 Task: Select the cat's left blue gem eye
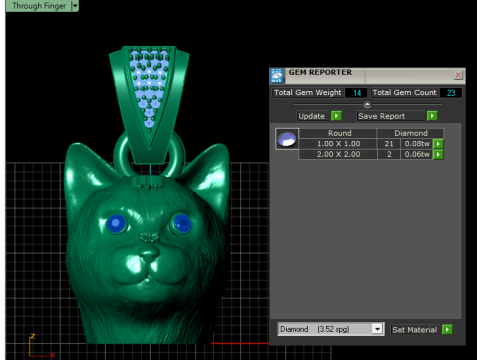(x=116, y=223)
